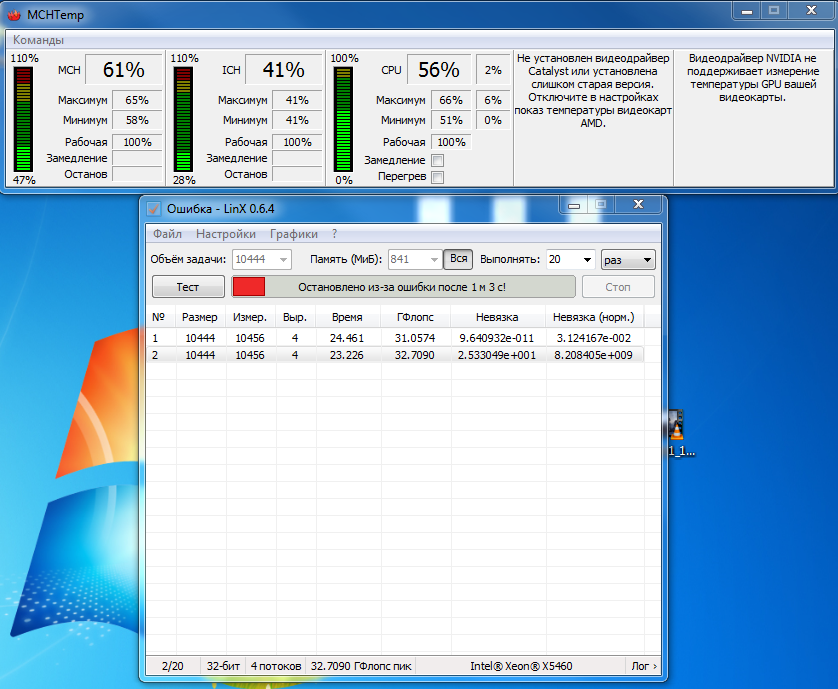This screenshot has height=689, width=838.
Task: Sort by ГФлопс column header
Action: (x=415, y=317)
